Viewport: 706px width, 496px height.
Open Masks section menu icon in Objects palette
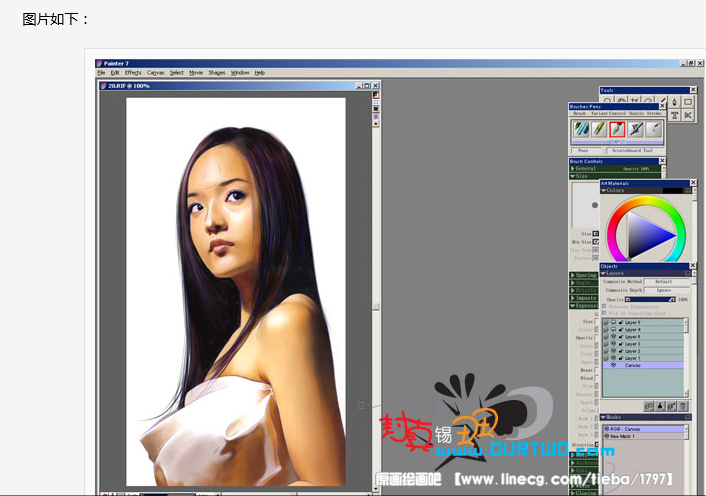click(x=688, y=417)
